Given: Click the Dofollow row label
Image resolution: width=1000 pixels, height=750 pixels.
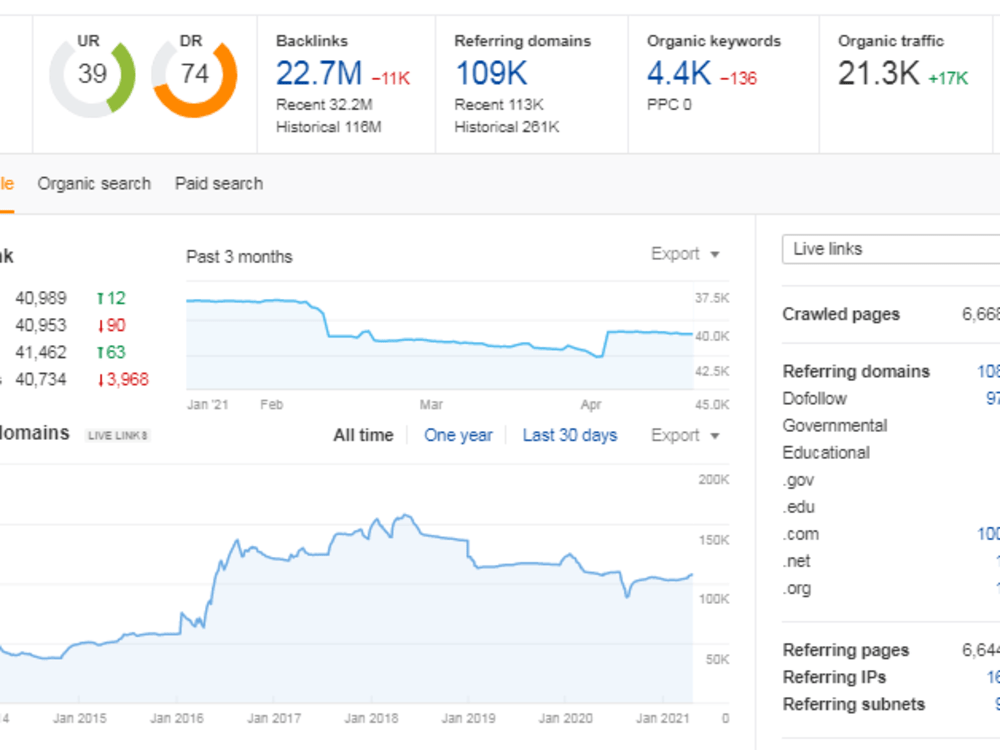Looking at the screenshot, I should [814, 399].
